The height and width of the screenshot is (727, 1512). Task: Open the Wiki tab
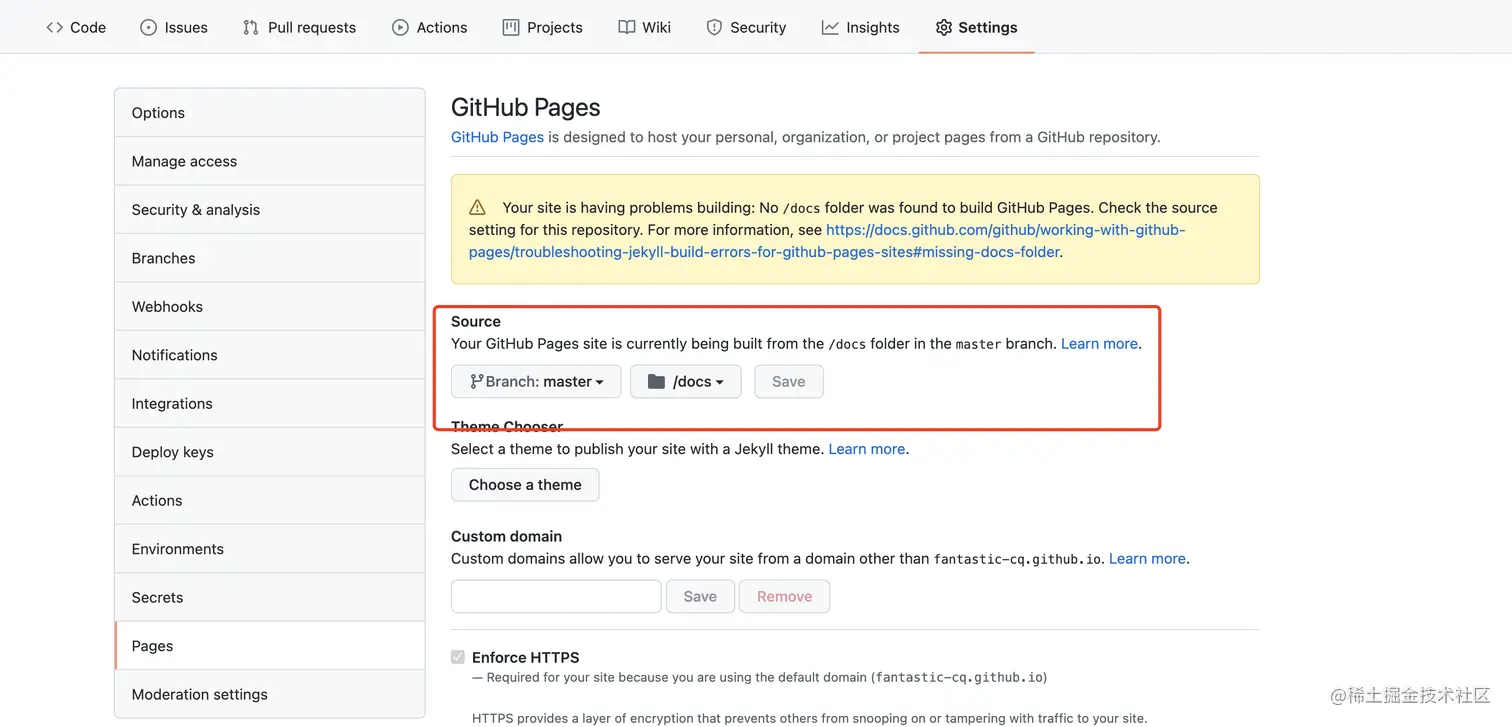pyautogui.click(x=645, y=27)
